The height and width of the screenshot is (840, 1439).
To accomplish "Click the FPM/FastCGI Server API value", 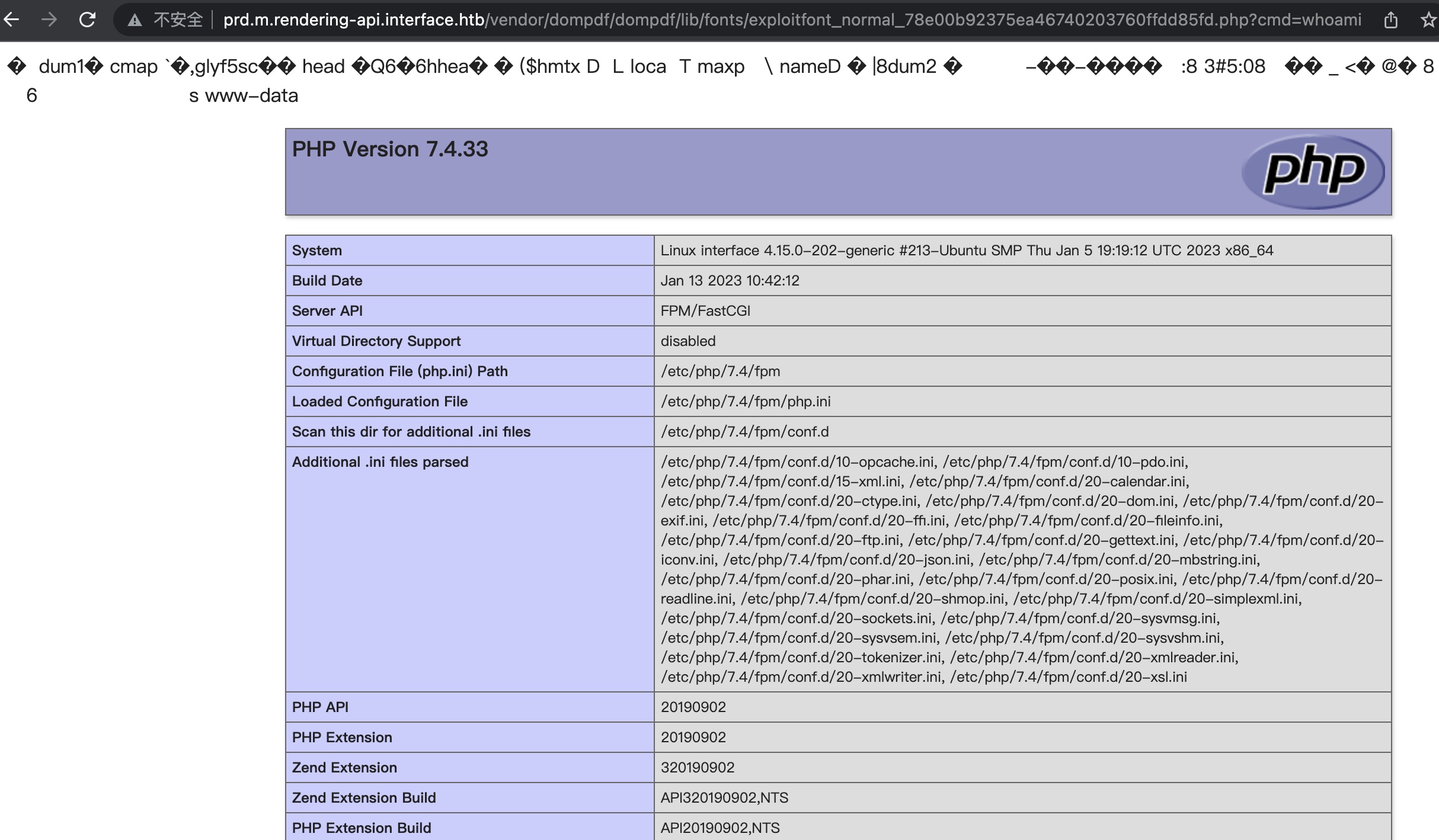I will tap(705, 311).
